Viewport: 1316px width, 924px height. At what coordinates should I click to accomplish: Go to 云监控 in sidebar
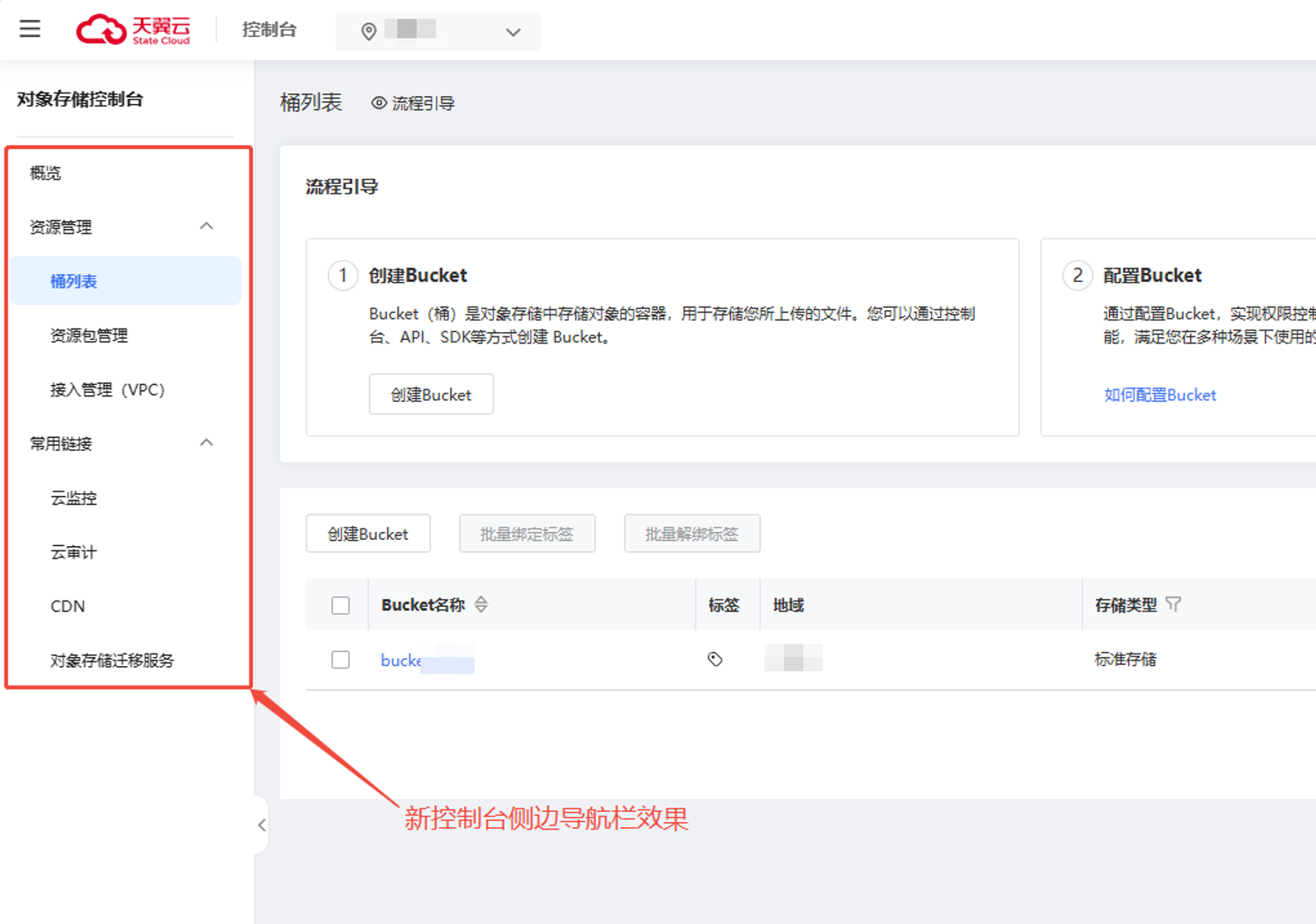point(74,499)
